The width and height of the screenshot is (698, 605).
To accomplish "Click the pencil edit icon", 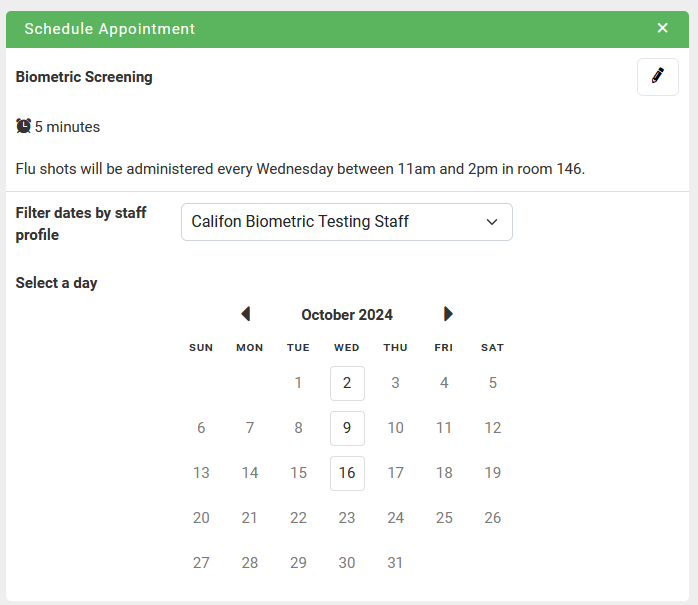I will pos(657,77).
